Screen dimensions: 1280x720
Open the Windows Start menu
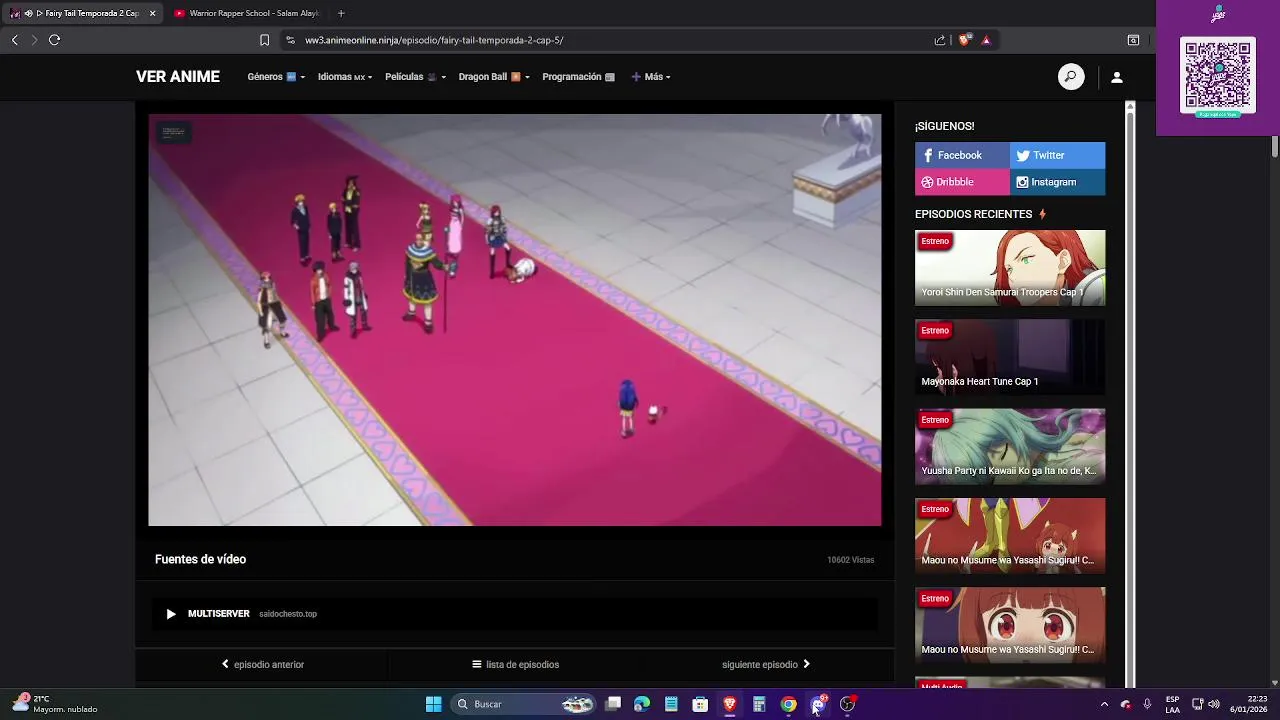click(433, 704)
